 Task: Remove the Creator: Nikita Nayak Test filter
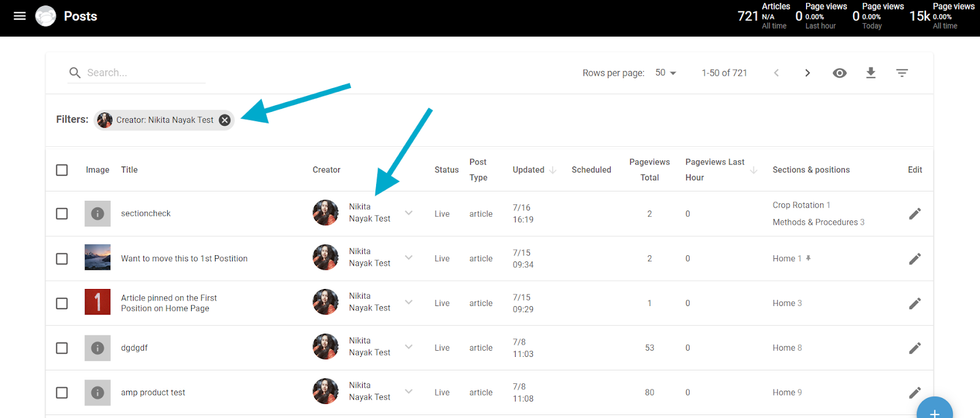pyautogui.click(x=225, y=120)
